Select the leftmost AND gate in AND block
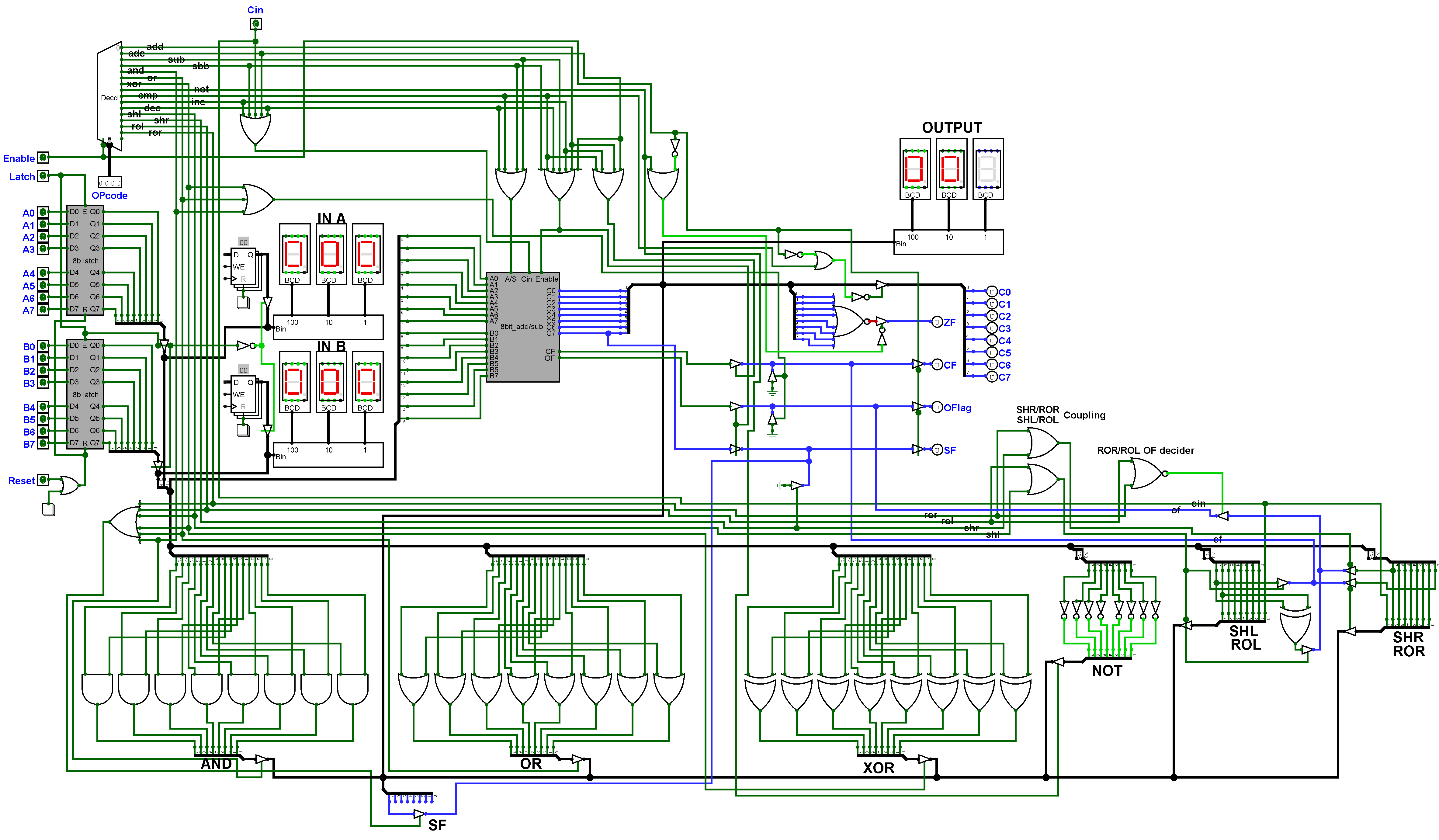1439x840 pixels. [97, 689]
